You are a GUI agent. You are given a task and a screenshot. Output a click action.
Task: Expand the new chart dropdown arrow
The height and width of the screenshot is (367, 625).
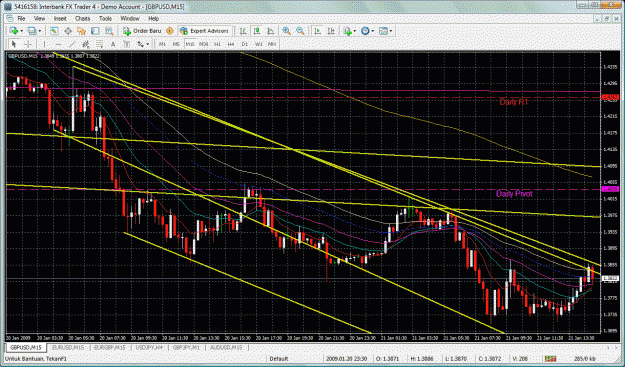point(22,31)
